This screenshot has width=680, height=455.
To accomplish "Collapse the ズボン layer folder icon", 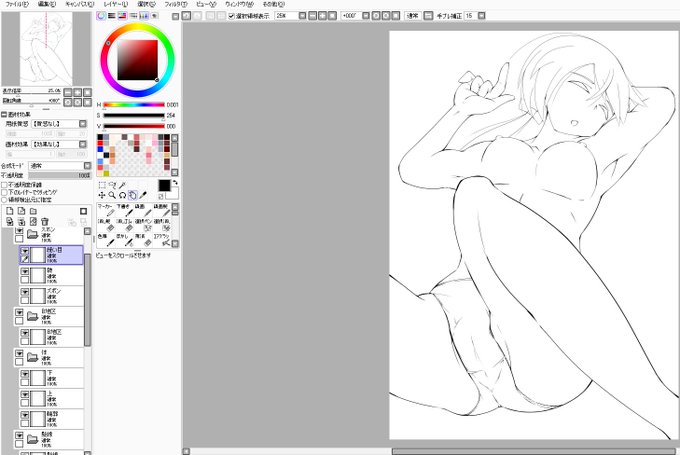I will 33,235.
